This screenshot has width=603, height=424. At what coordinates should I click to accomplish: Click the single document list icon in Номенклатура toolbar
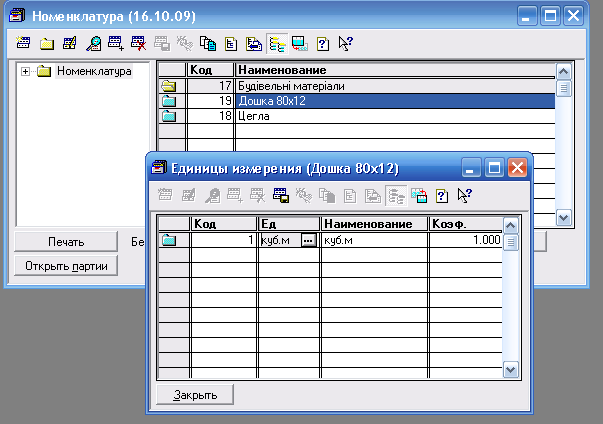(x=231, y=43)
